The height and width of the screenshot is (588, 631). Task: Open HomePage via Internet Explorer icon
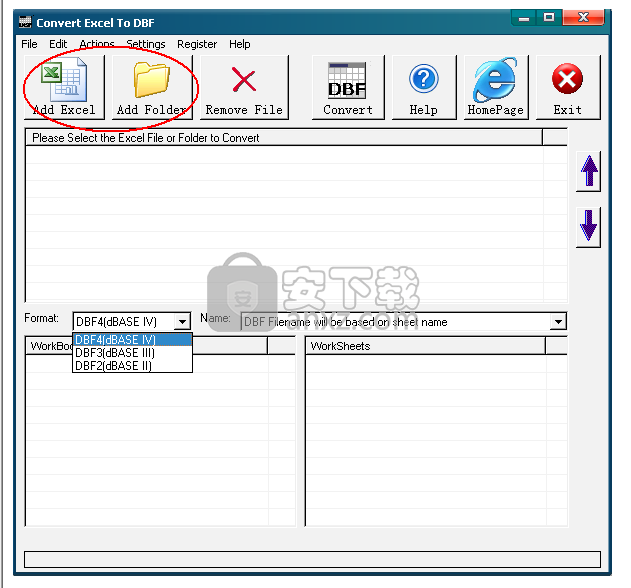[x=496, y=87]
